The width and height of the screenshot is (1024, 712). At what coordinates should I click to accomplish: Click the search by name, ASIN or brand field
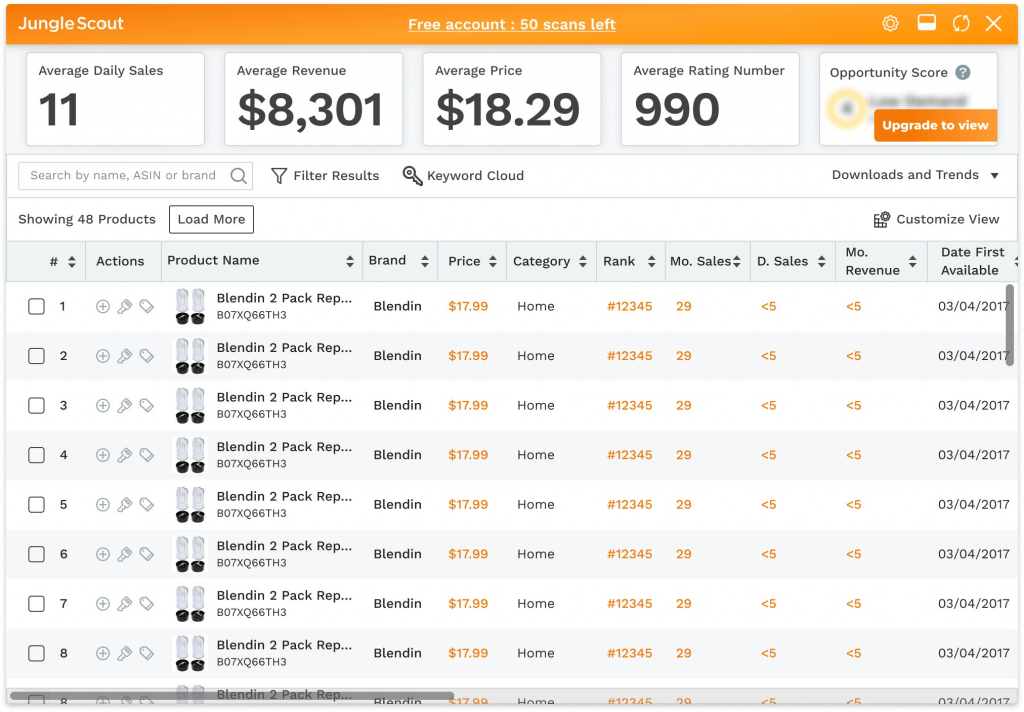pyautogui.click(x=135, y=176)
